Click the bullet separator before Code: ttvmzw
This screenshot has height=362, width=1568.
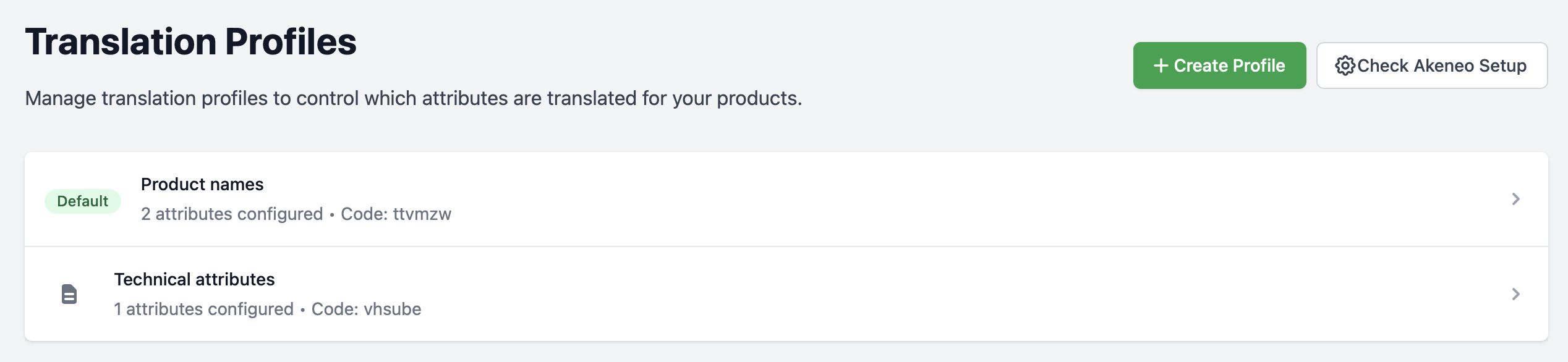(x=332, y=214)
